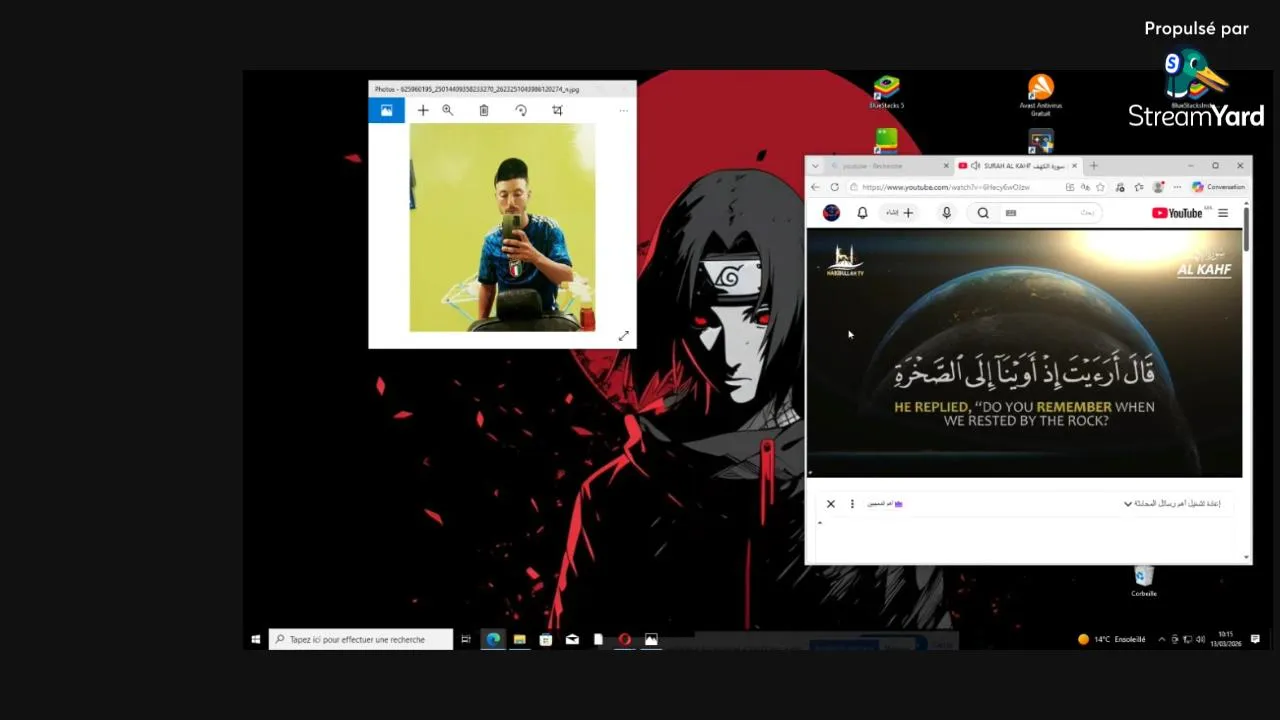
Task: Open the weather widget showing 14°C Ensoleillé
Action: [x=1112, y=639]
